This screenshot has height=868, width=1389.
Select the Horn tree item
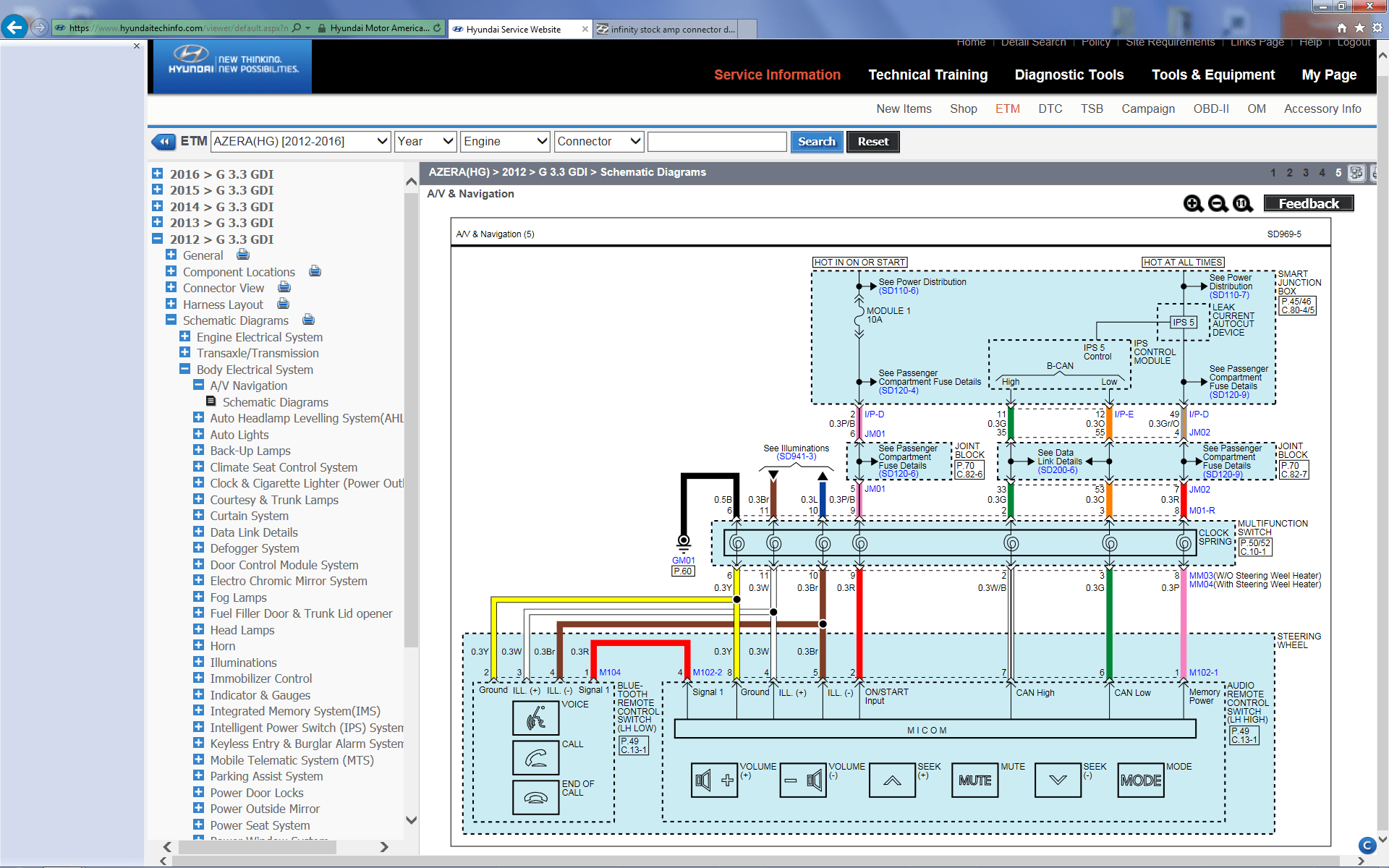[222, 646]
